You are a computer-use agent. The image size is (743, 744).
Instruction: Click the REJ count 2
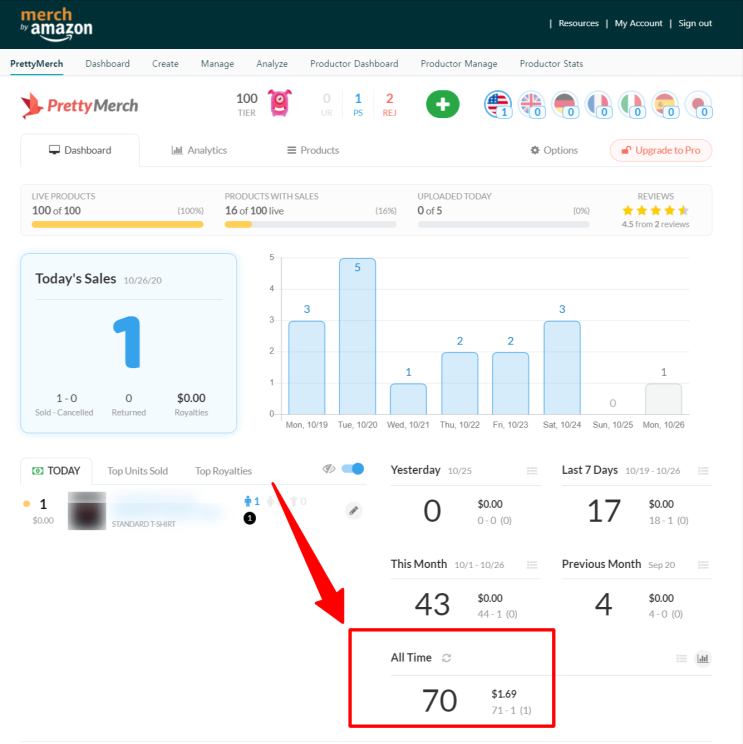[x=389, y=104]
